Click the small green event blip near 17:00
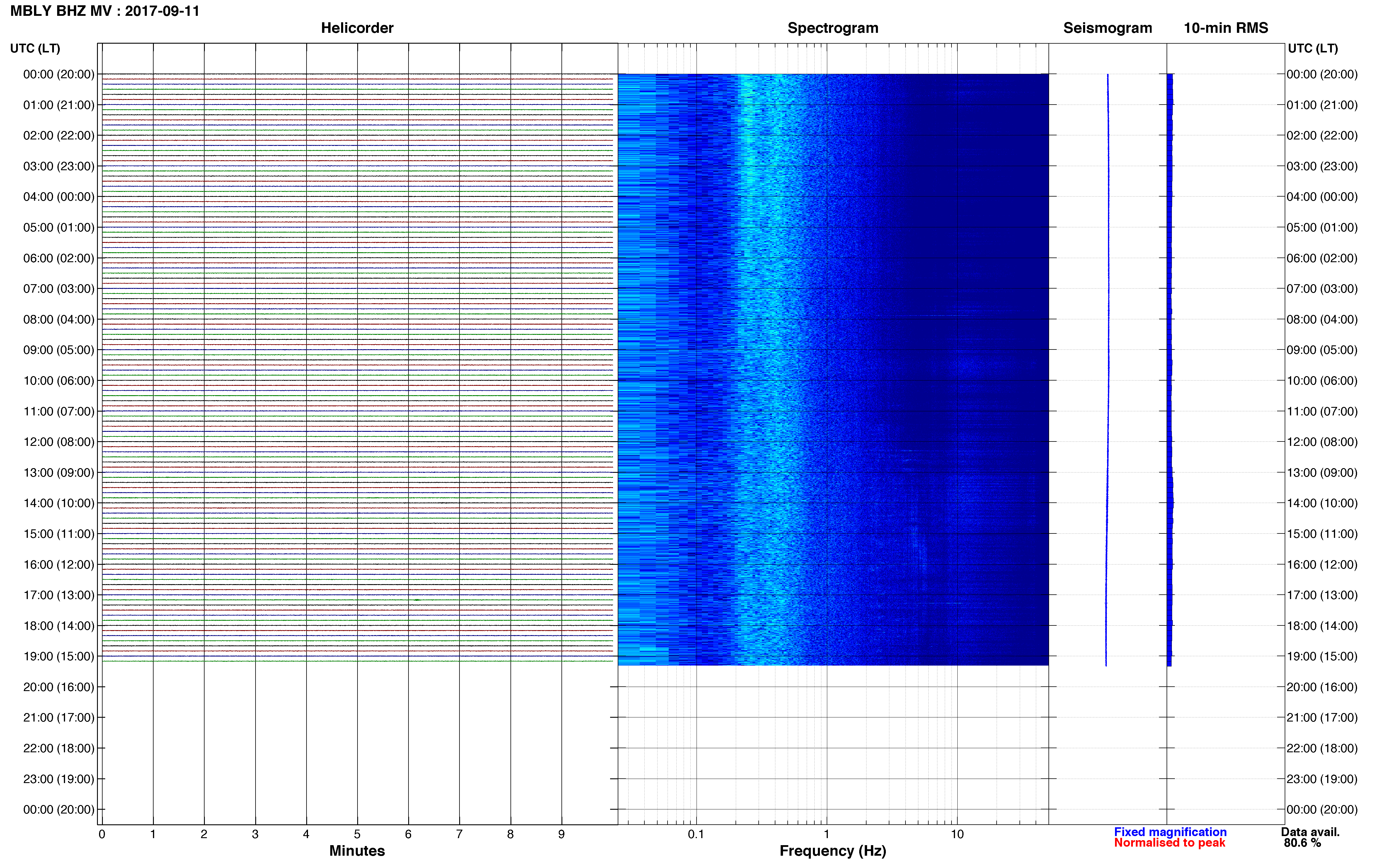 coord(418,600)
